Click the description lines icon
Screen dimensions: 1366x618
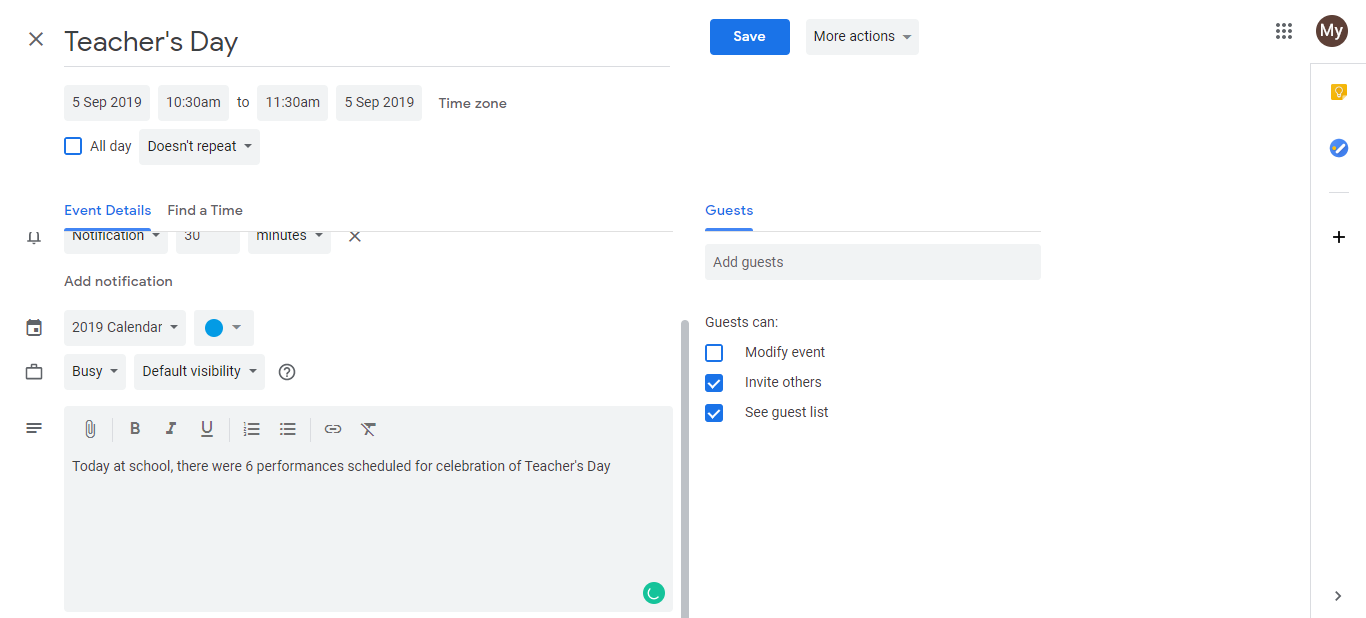34,428
